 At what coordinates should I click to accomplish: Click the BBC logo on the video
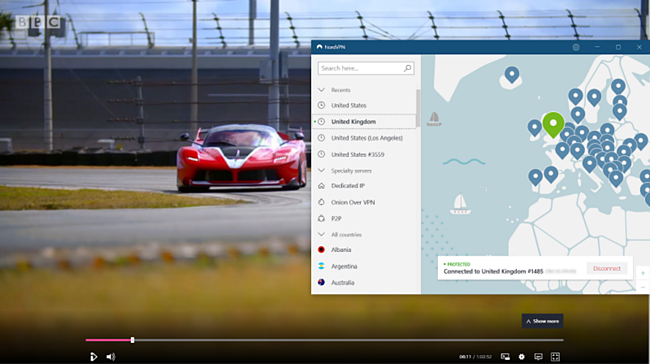[x=38, y=22]
